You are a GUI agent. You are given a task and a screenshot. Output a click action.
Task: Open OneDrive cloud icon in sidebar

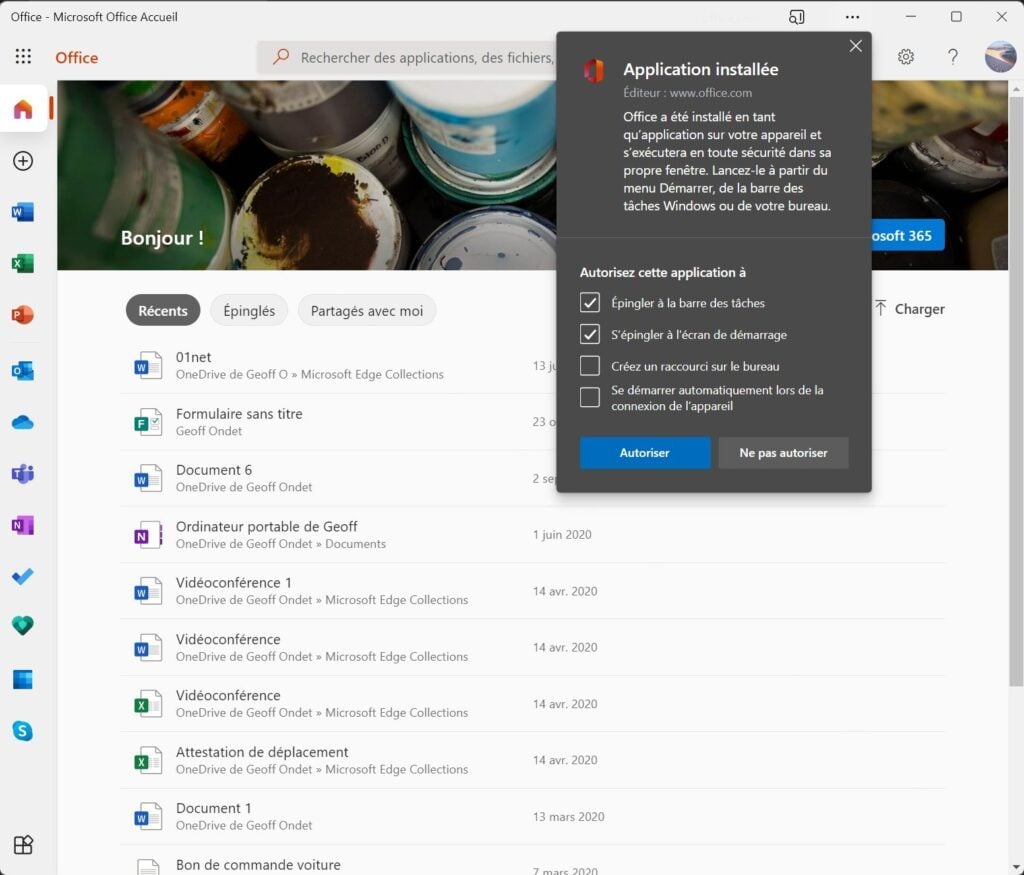click(23, 422)
